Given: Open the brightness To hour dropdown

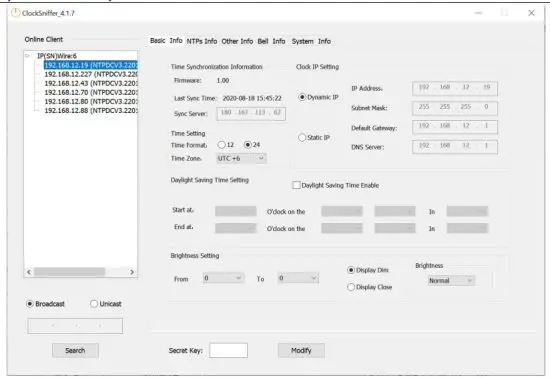Looking at the screenshot, I should tap(298, 278).
